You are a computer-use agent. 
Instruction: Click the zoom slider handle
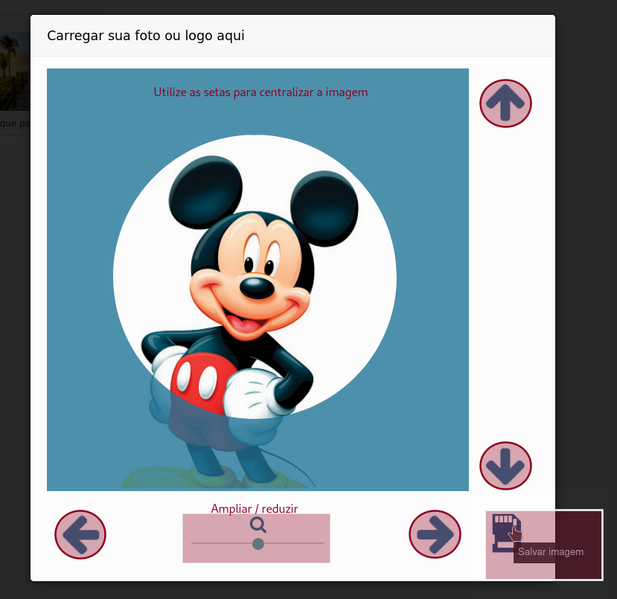[258, 544]
